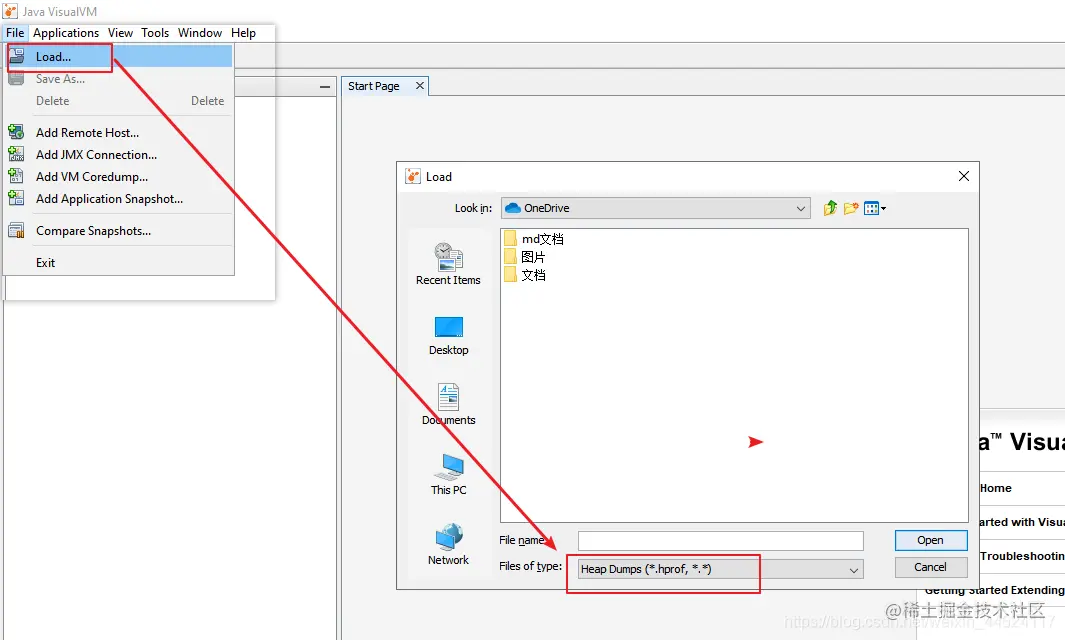Click the Open button
Image resolution: width=1065 pixels, height=640 pixels.
[x=931, y=540]
